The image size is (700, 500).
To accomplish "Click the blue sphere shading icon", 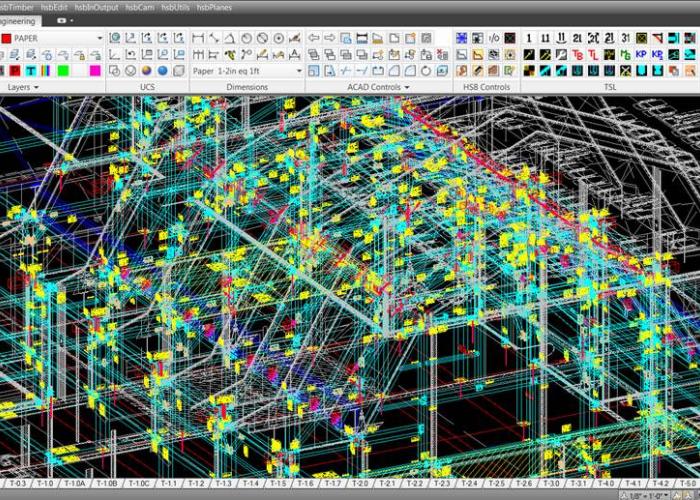I will click(162, 71).
